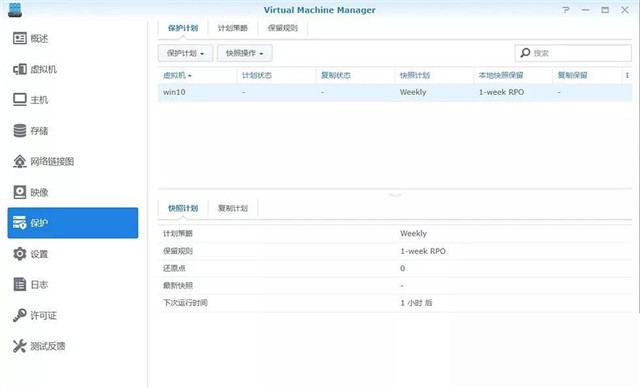This screenshot has width=640, height=388.
Task: Click the search magnifier icon
Action: click(525, 53)
